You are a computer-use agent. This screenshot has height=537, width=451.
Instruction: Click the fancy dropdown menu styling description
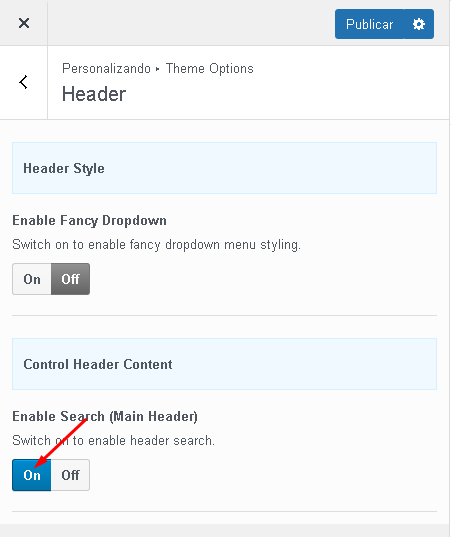[156, 245]
